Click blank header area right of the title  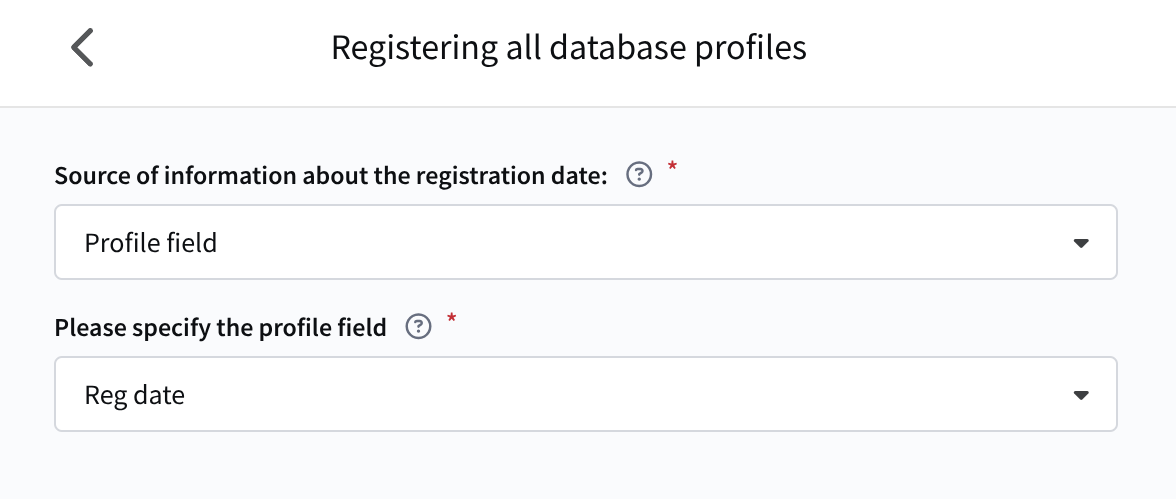[990, 48]
